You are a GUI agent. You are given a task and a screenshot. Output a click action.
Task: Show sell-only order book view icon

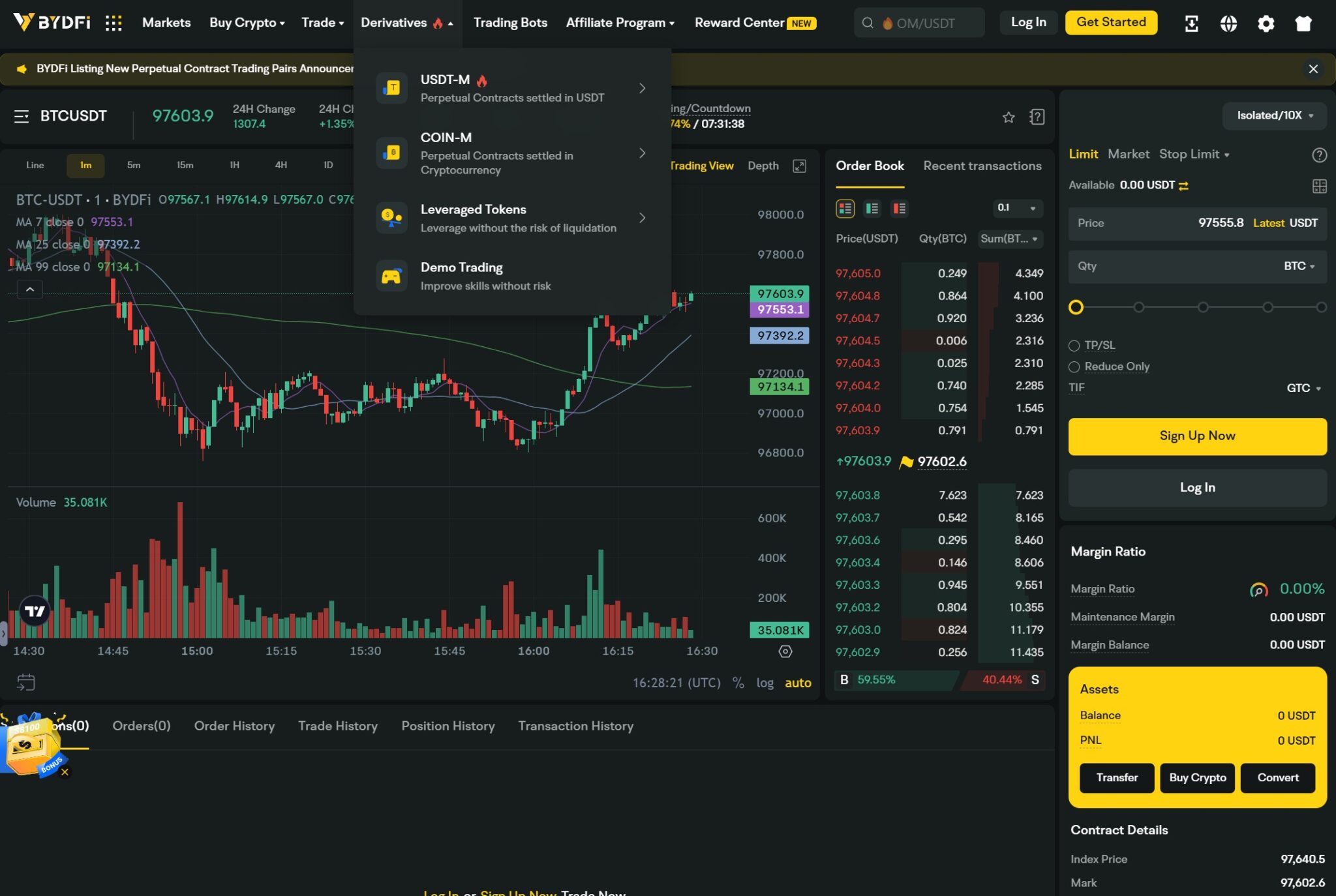pos(899,209)
